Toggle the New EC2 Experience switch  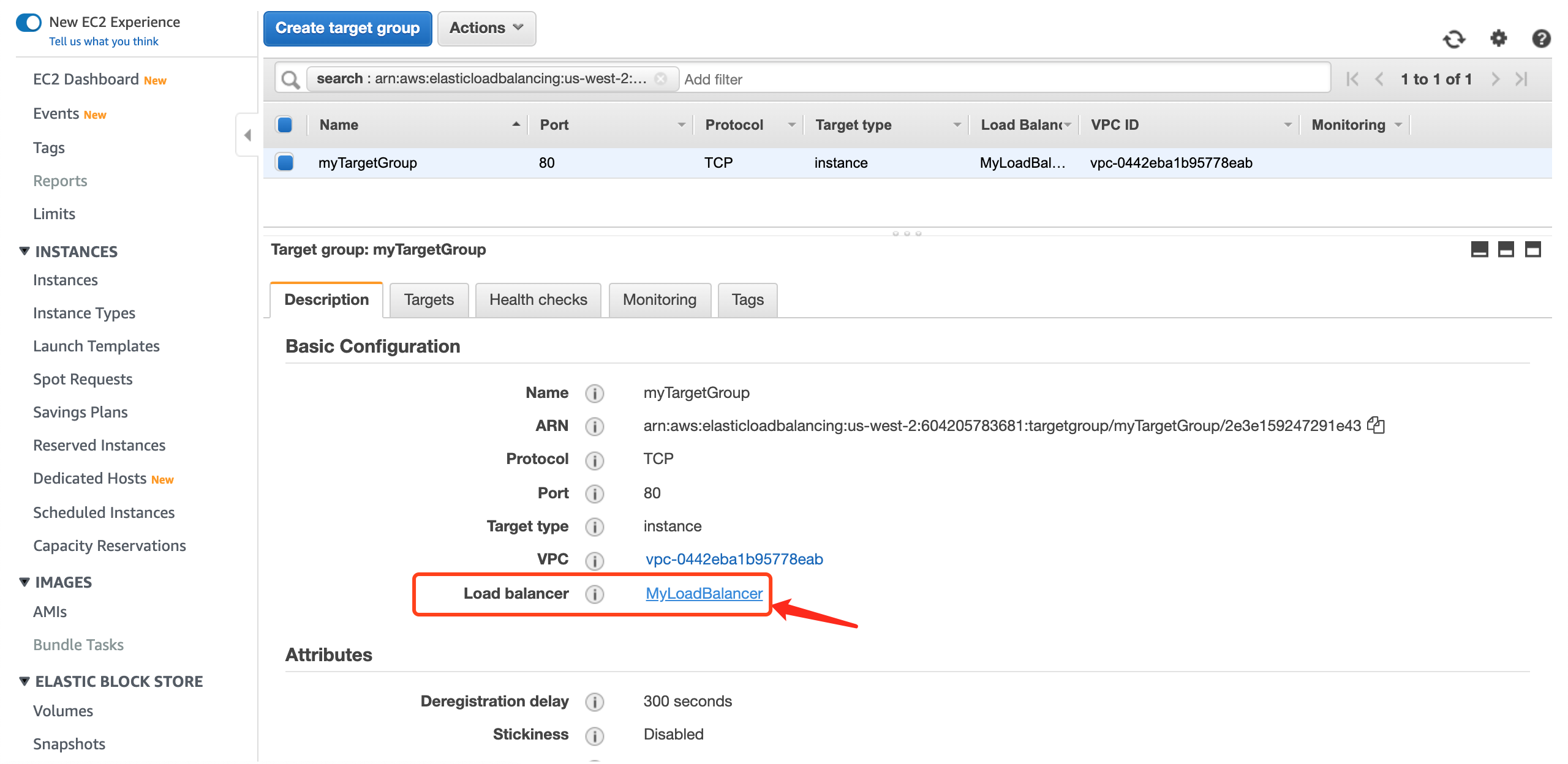[x=29, y=23]
